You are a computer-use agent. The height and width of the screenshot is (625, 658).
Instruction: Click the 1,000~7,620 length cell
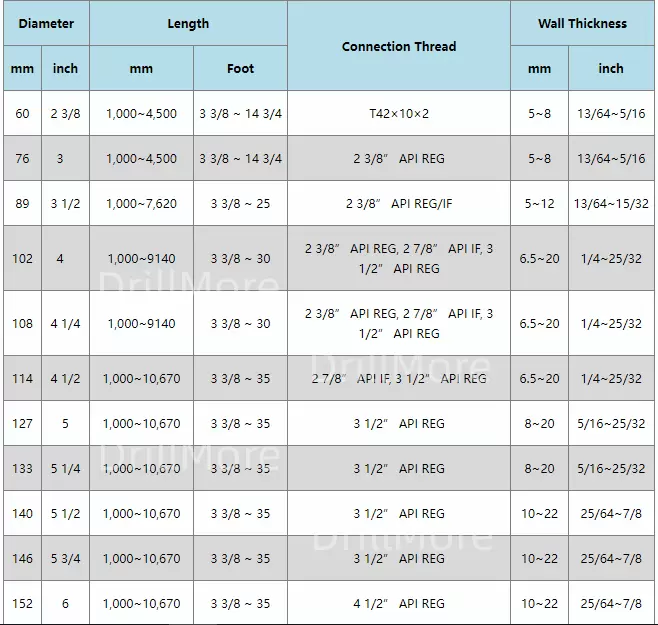(x=141, y=204)
